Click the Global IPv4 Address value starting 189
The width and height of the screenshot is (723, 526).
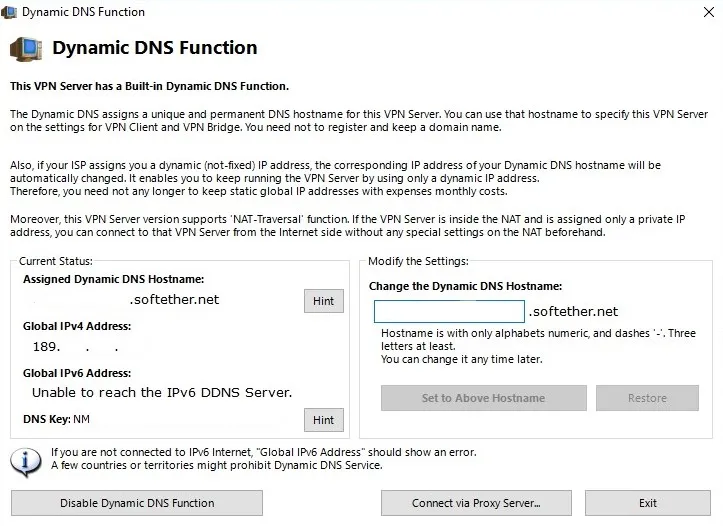pos(76,347)
